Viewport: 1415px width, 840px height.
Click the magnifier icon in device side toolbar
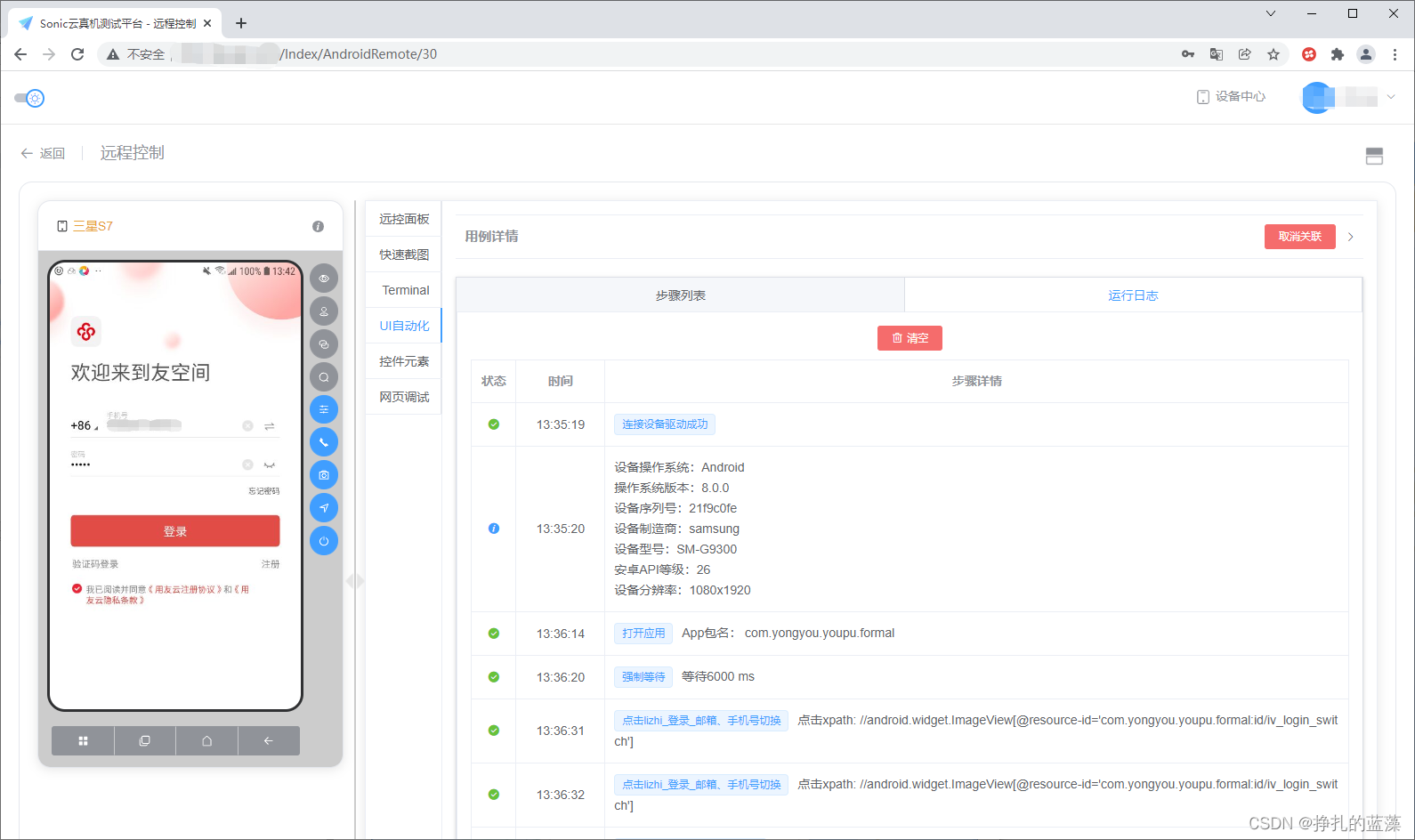click(324, 377)
